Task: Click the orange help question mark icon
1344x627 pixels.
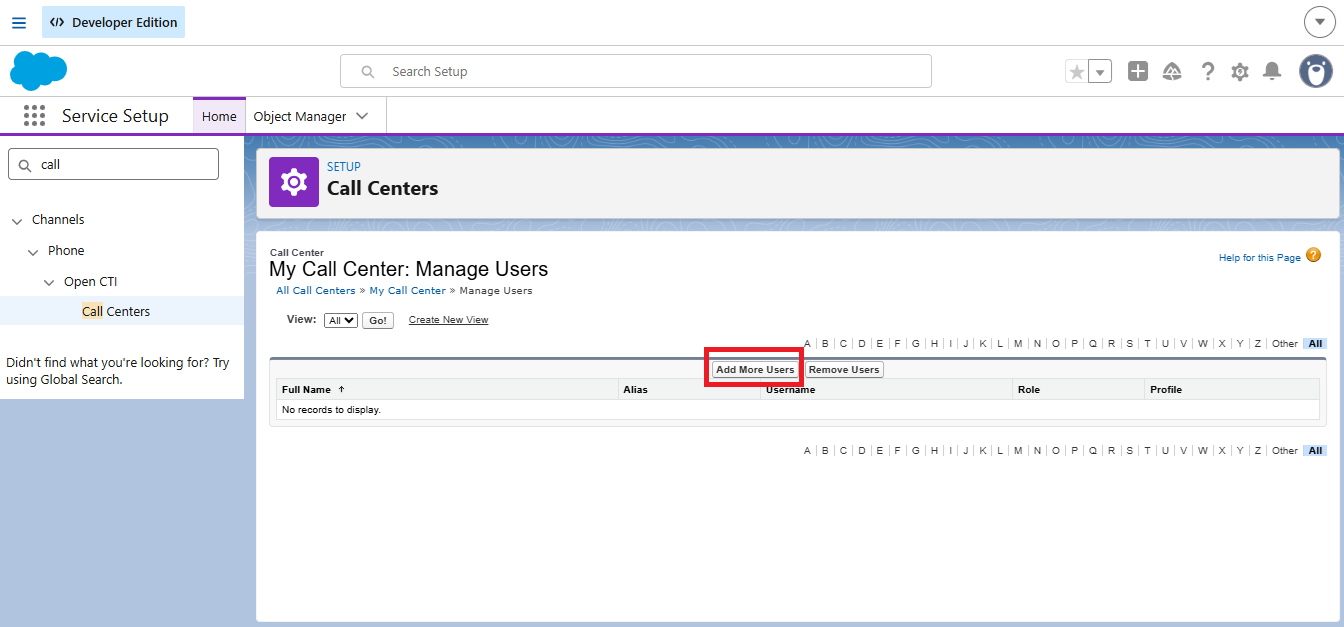Action: (1313, 255)
